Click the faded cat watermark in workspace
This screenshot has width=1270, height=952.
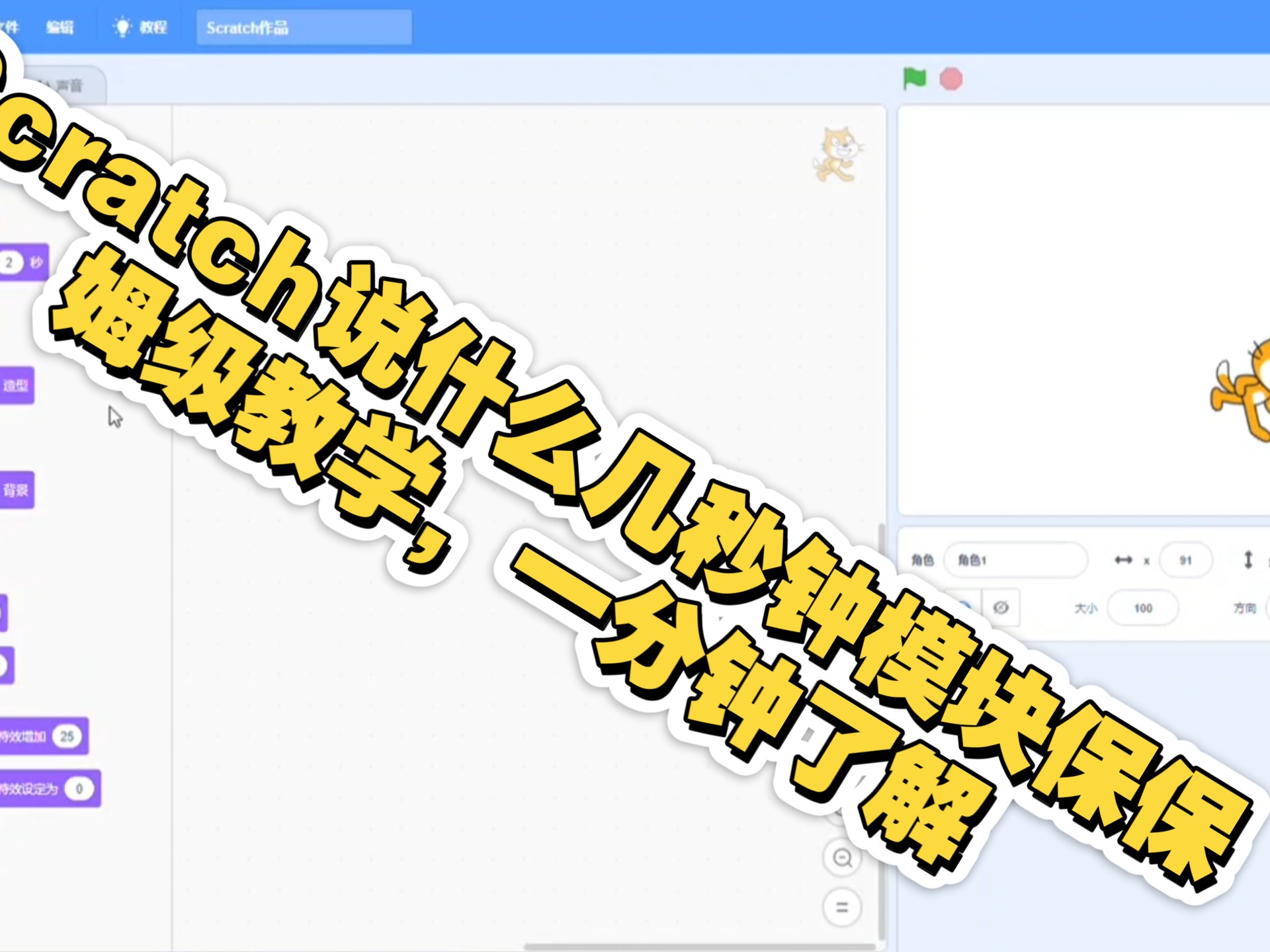[x=837, y=155]
